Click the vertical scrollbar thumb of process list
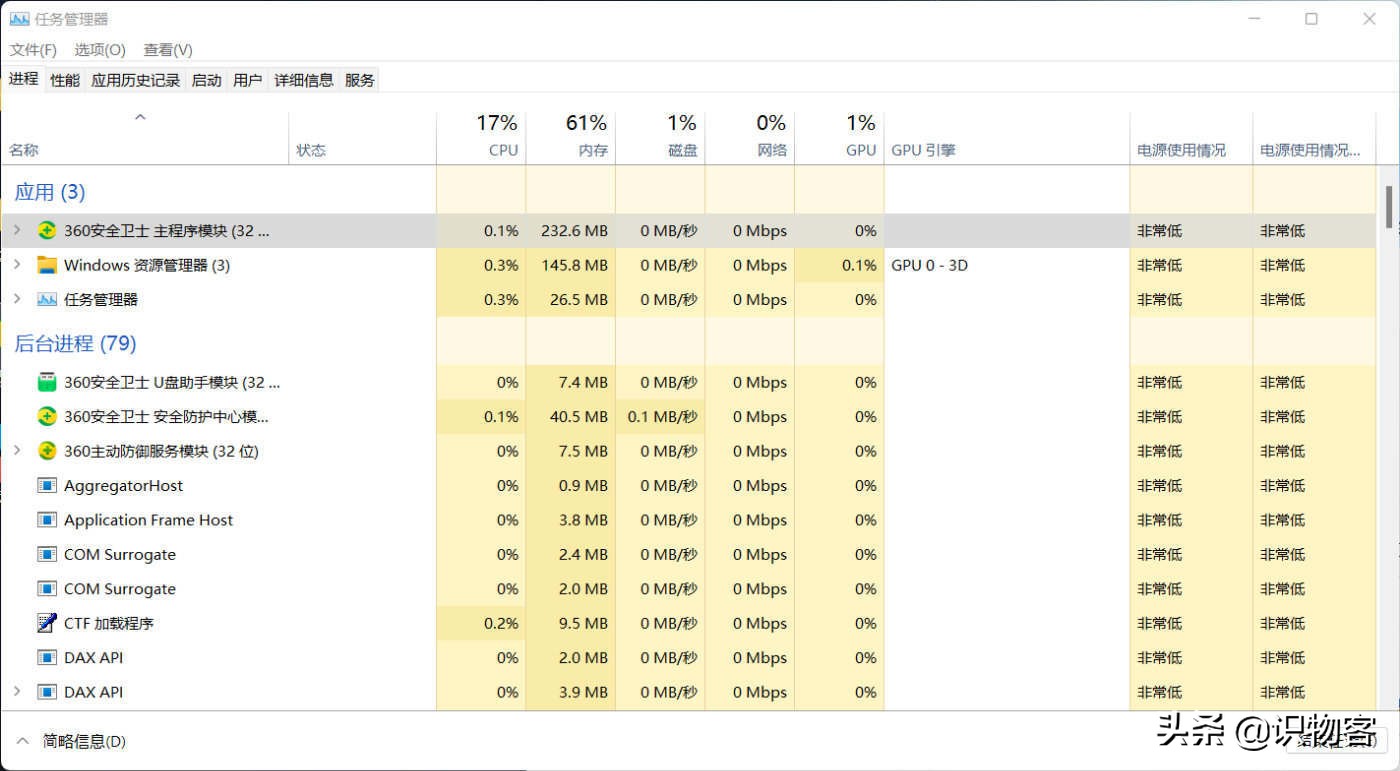The image size is (1400, 771). pyautogui.click(x=1389, y=207)
